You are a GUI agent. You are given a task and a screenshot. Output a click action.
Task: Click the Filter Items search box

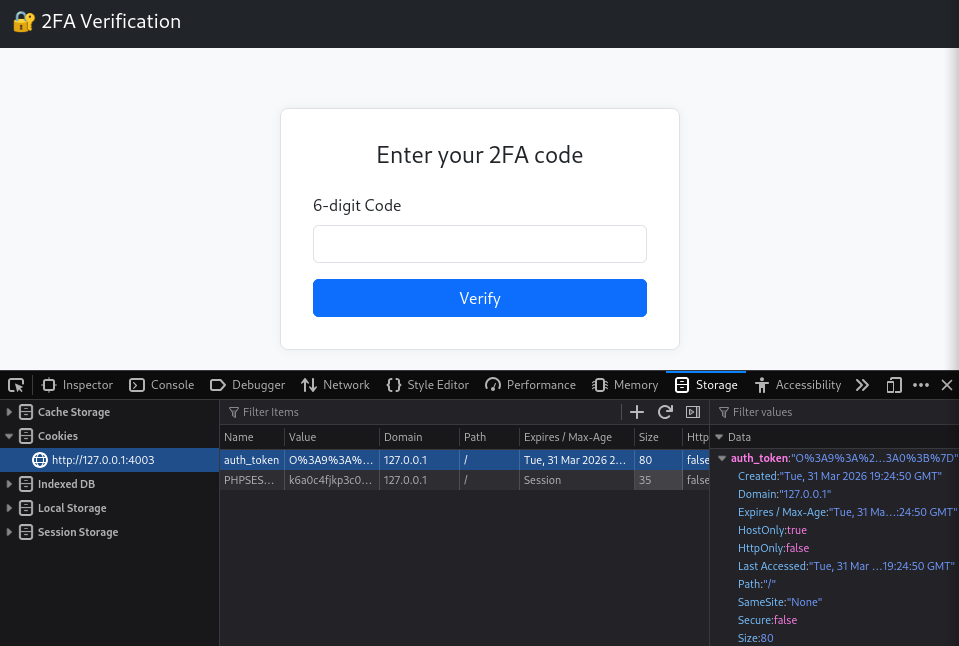click(422, 412)
